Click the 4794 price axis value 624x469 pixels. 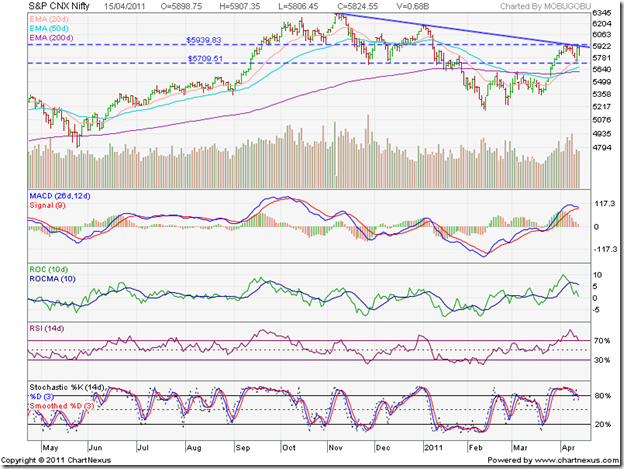(x=601, y=148)
